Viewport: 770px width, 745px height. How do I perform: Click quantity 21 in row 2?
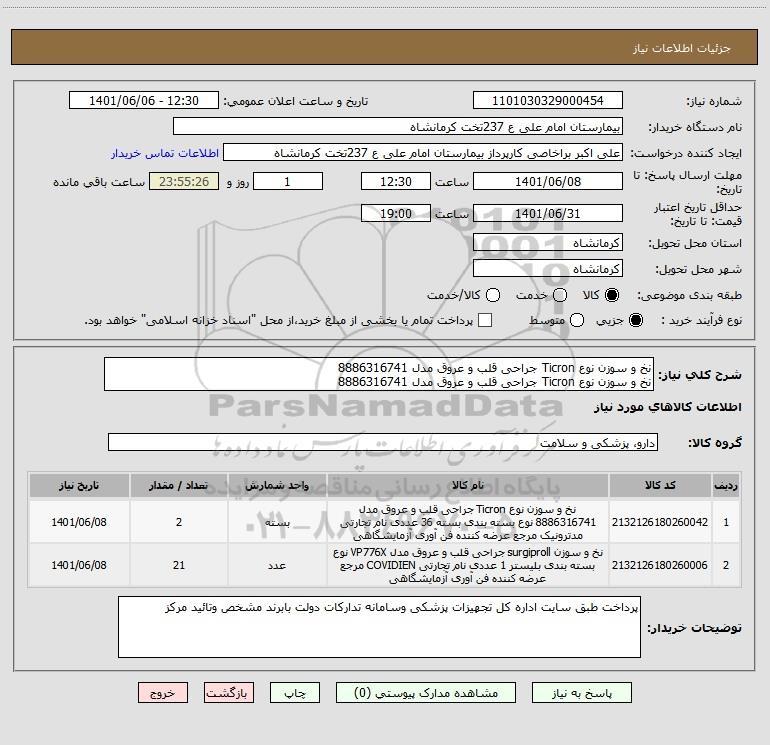click(x=179, y=565)
